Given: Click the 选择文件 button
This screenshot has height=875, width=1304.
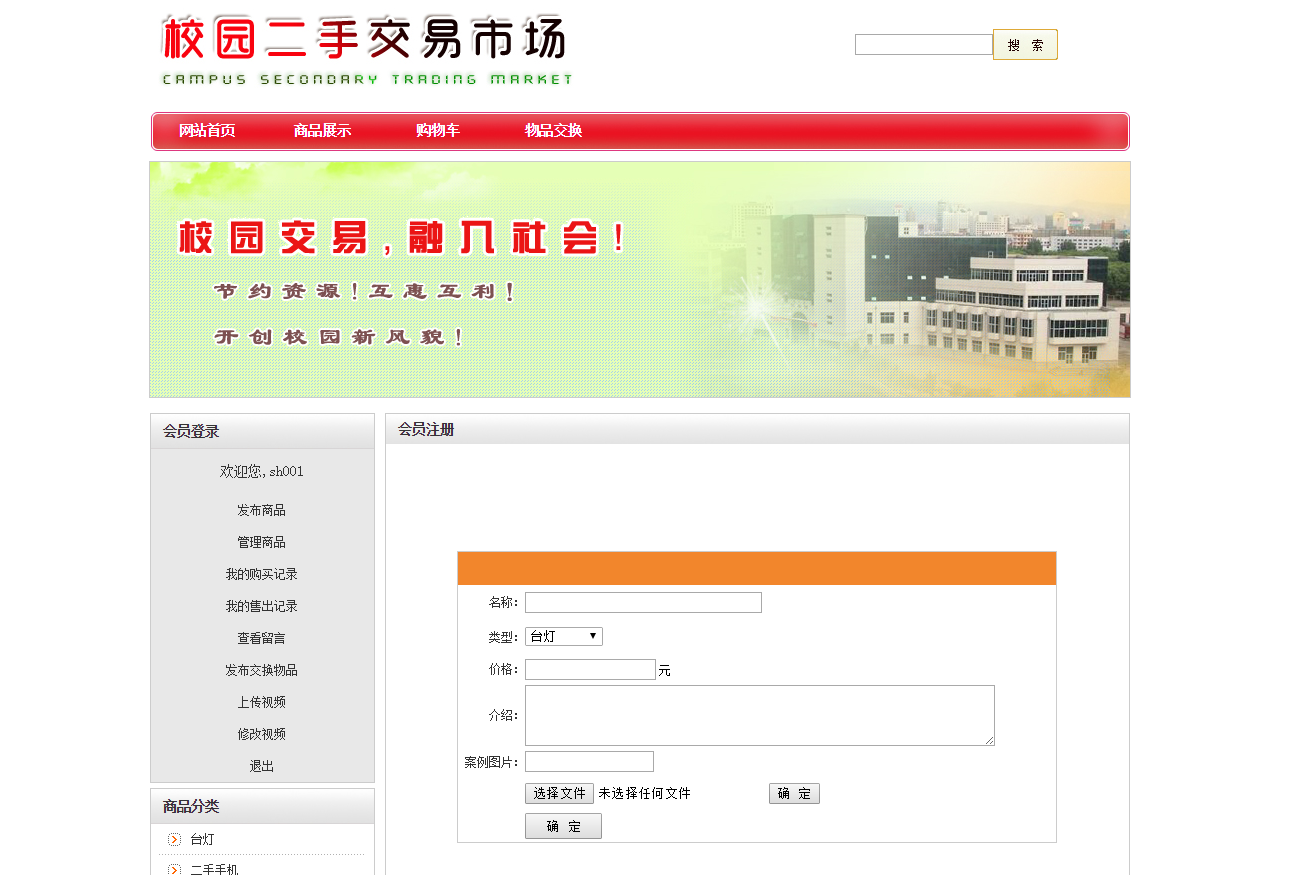Looking at the screenshot, I should 559,793.
